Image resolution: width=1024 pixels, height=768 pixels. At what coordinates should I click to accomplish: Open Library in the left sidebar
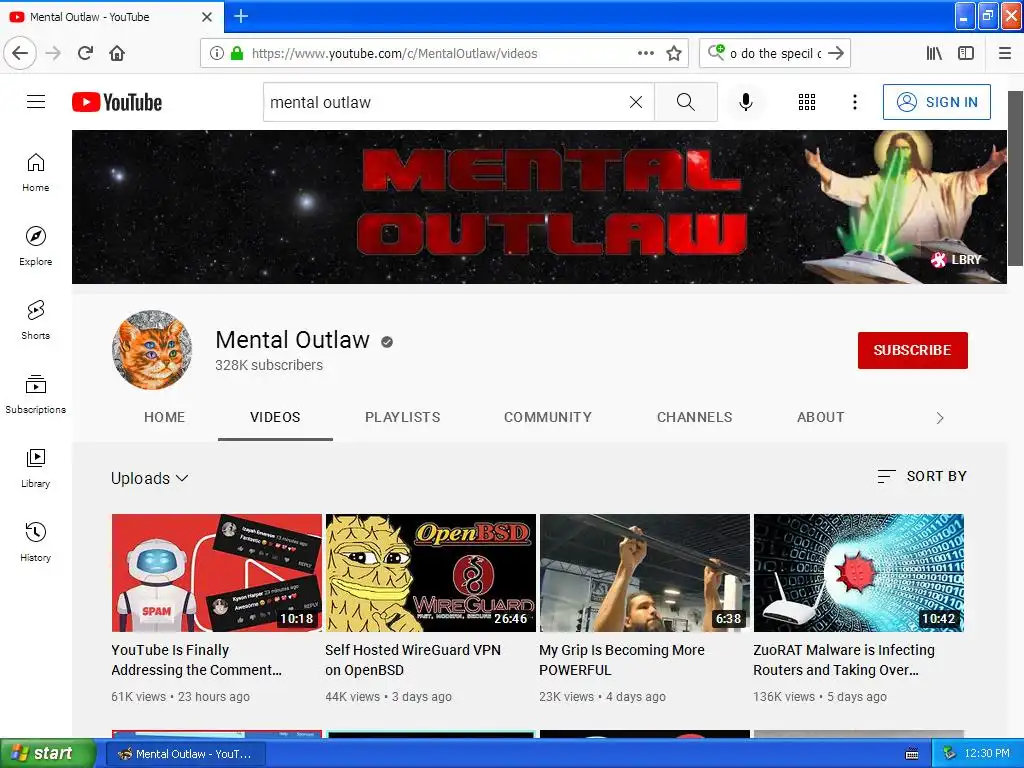point(36,468)
